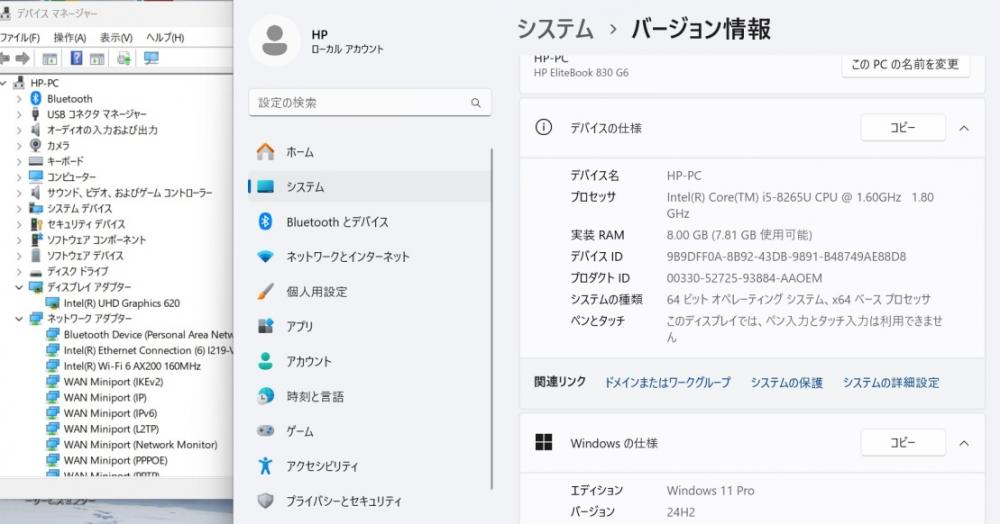
Task: Open 時刻と言語 settings page
Action: (x=370, y=397)
